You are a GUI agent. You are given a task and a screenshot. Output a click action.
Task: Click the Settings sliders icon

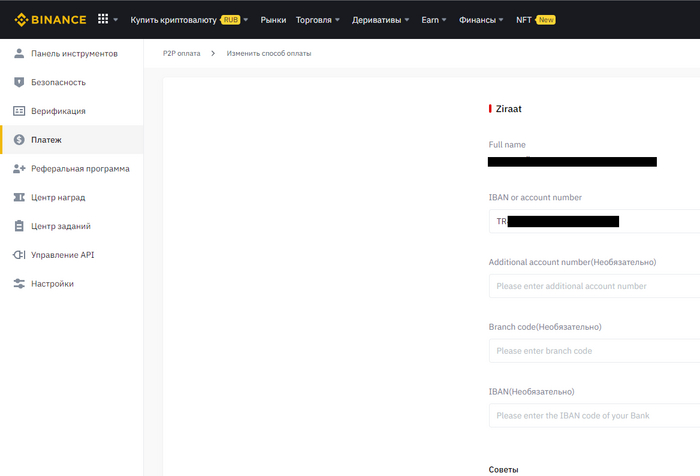(19, 284)
